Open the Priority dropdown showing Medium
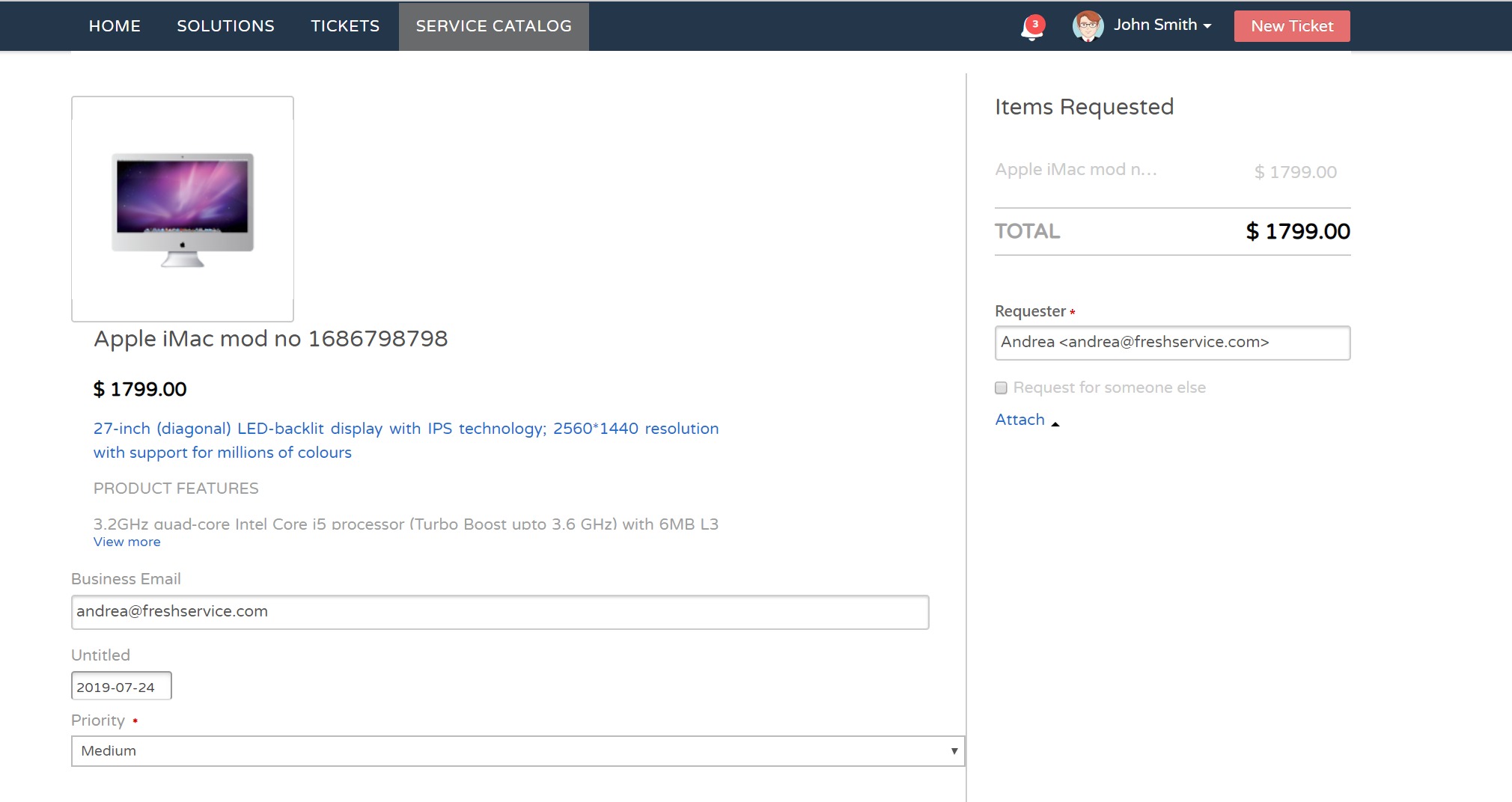Screen dimensions: 1512x802 point(518,751)
